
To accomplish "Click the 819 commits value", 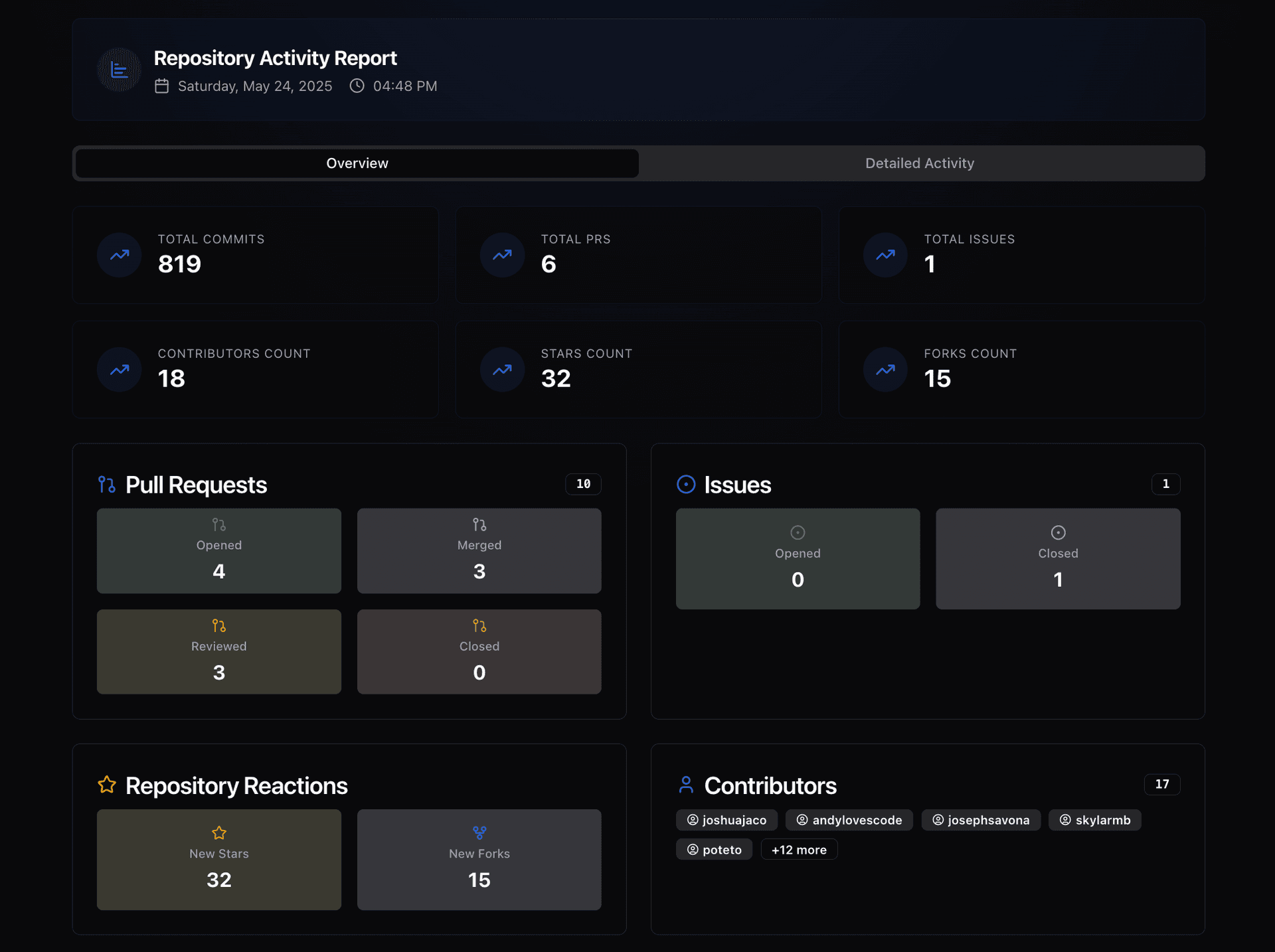I will [179, 264].
